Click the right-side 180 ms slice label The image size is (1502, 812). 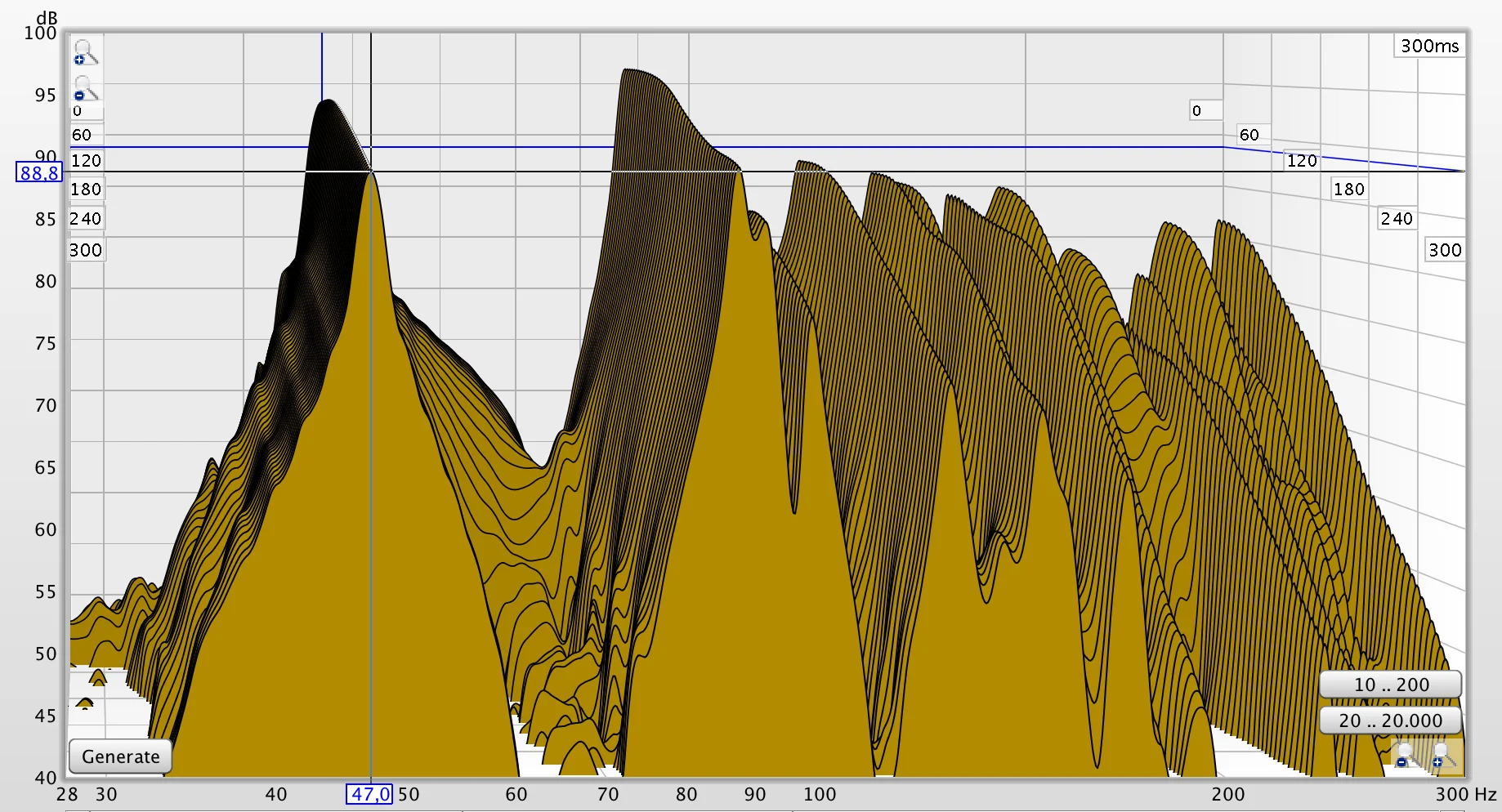pyautogui.click(x=1349, y=189)
